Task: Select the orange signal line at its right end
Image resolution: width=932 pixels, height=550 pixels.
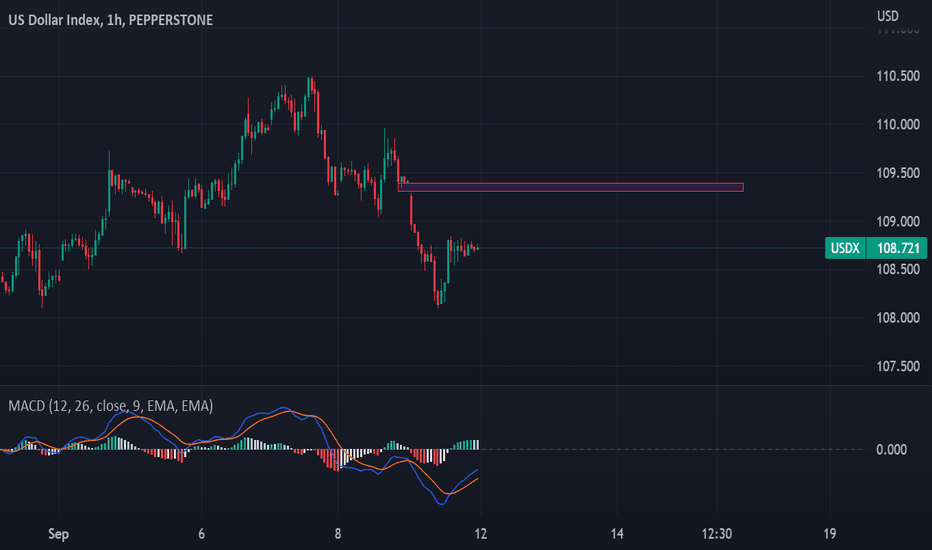Action: click(475, 480)
